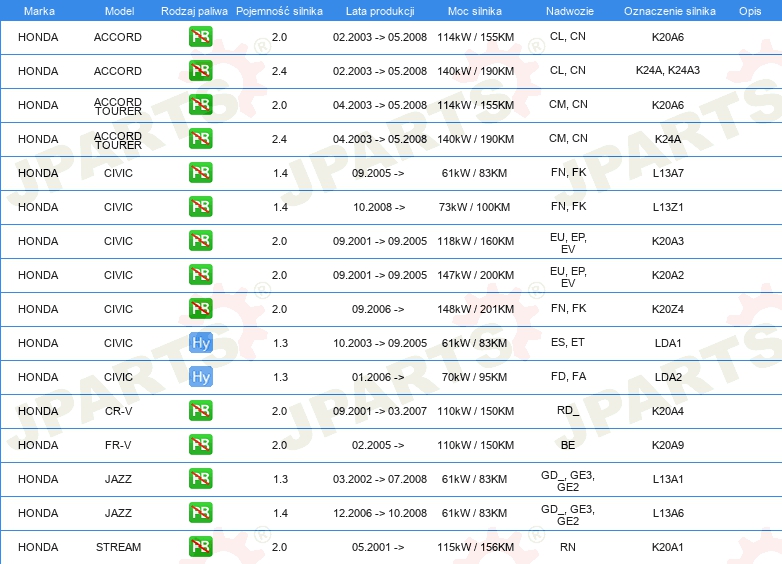
Task: Click petrol icon in Jazz L13A1 row
Action: coord(200,478)
